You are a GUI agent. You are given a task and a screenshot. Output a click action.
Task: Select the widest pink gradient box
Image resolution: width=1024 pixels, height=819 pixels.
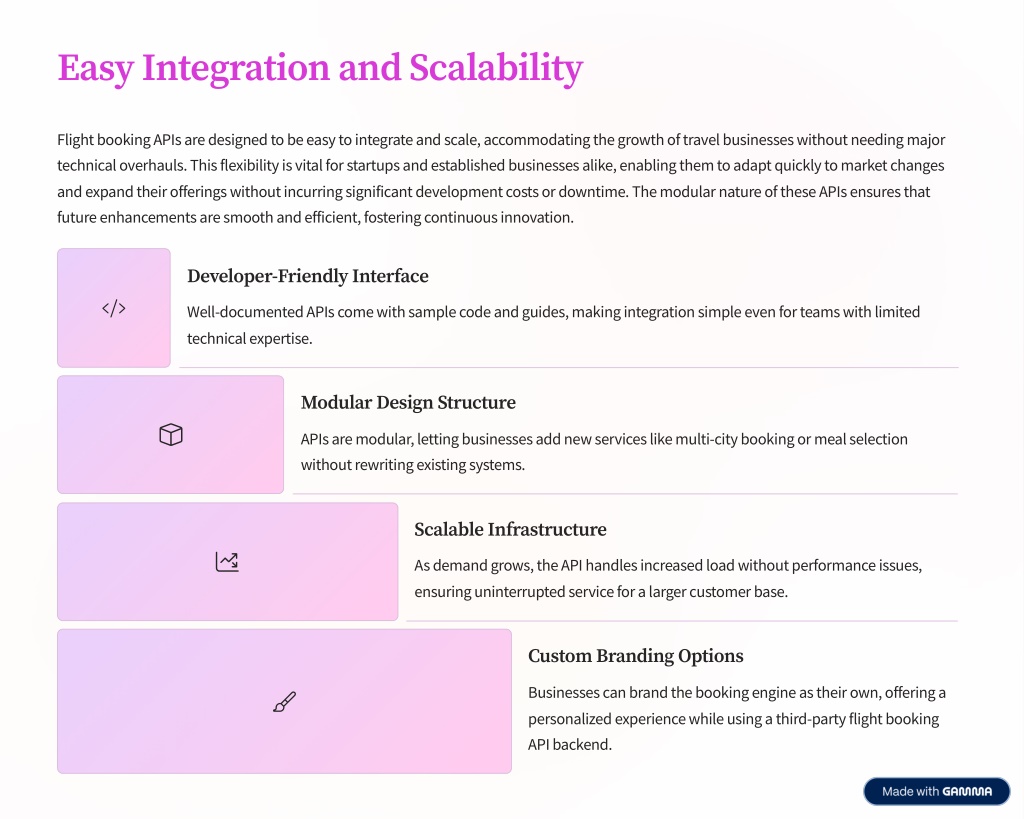point(284,701)
